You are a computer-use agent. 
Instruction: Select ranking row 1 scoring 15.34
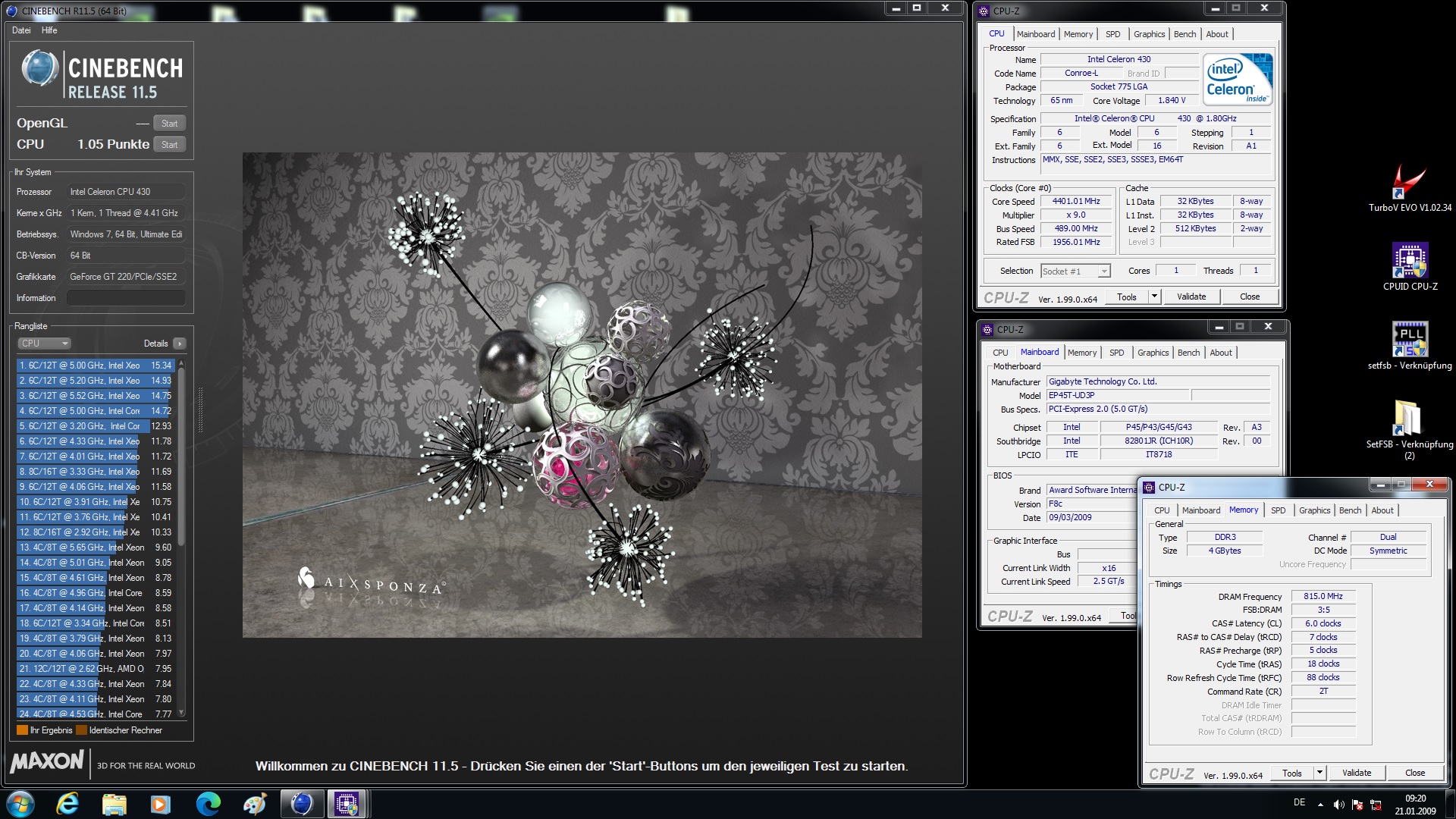click(x=96, y=366)
